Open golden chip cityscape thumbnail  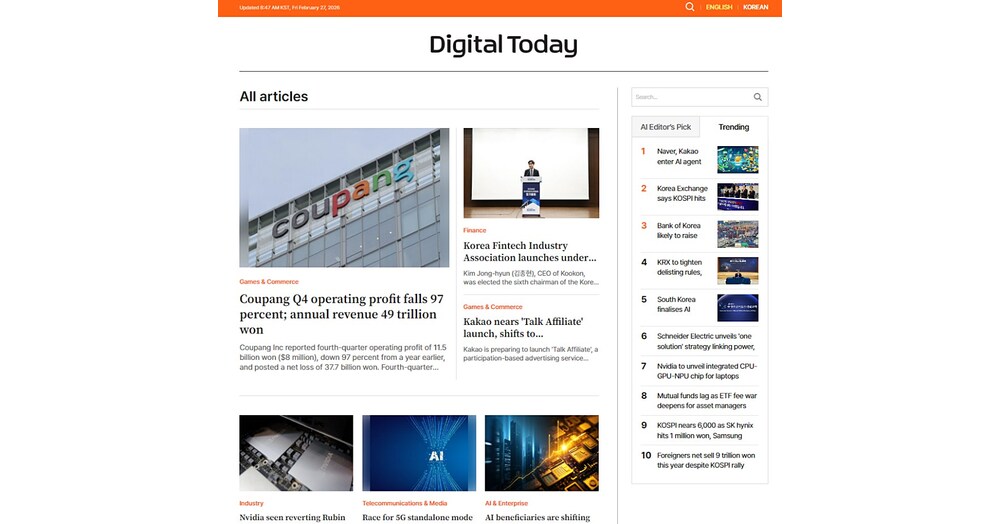click(542, 453)
